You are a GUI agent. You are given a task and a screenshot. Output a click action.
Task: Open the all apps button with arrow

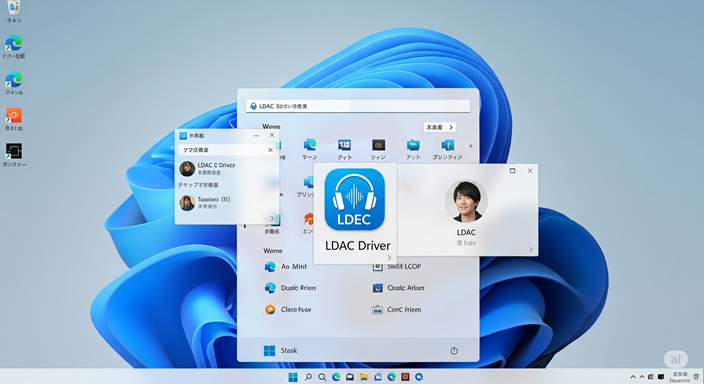[440, 127]
